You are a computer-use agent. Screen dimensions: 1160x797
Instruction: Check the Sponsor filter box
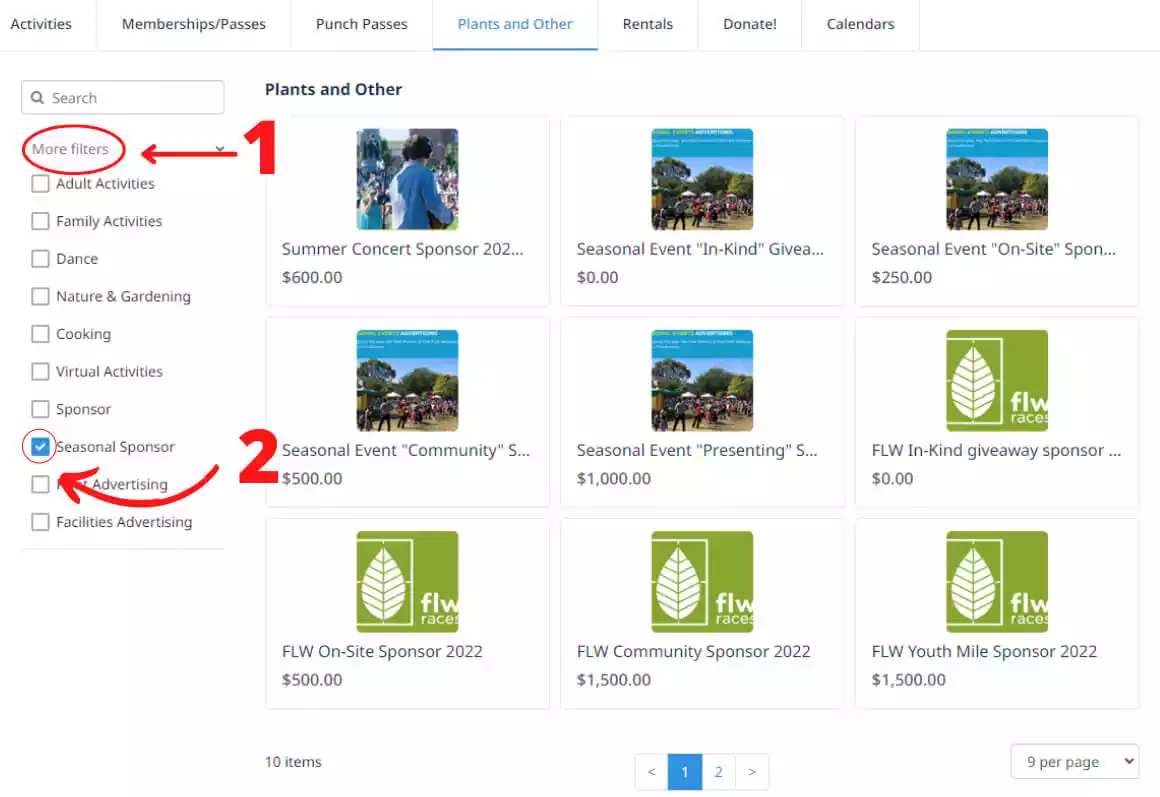(x=40, y=409)
